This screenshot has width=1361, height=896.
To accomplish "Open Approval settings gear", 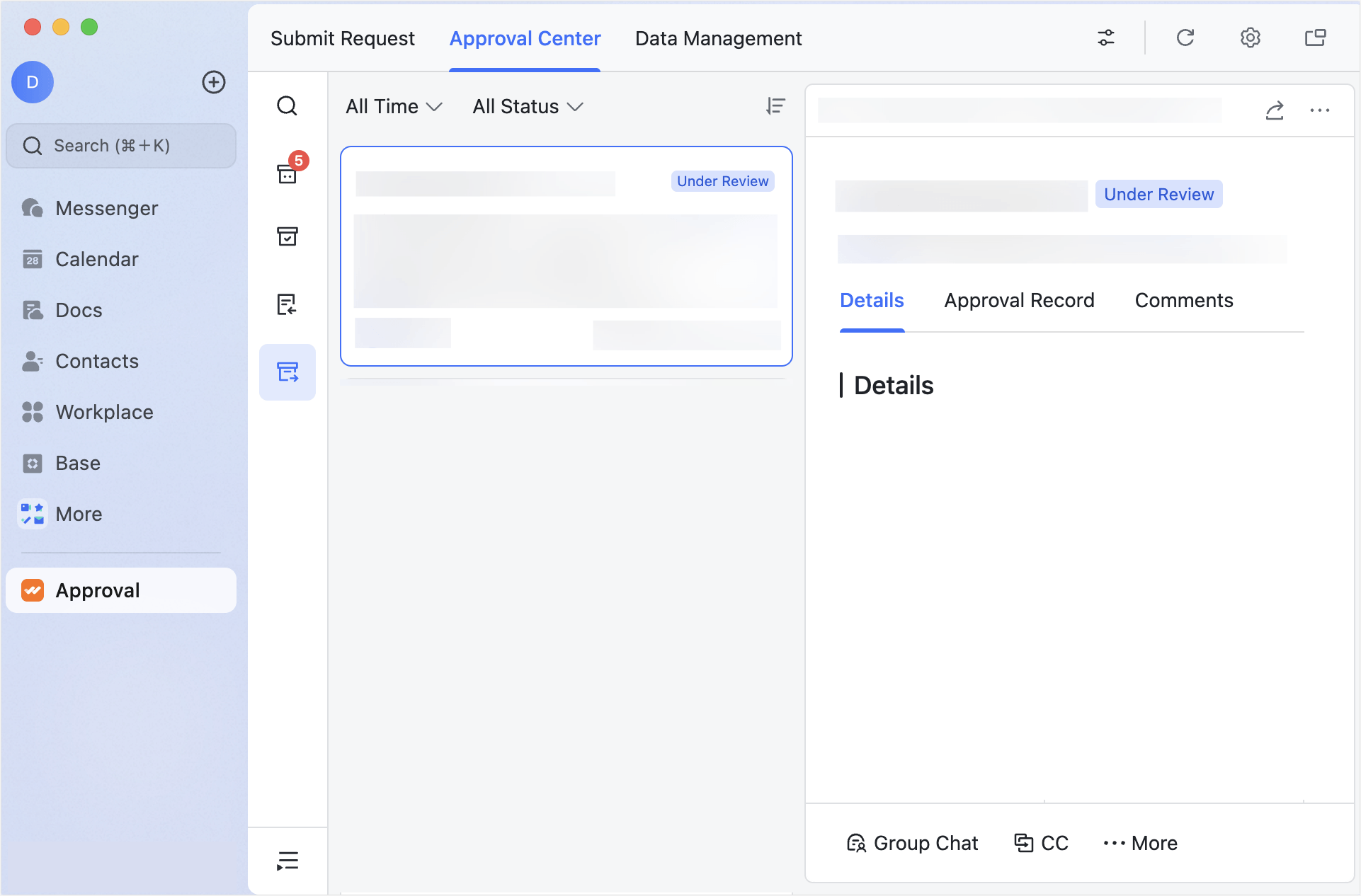I will pyautogui.click(x=1251, y=38).
